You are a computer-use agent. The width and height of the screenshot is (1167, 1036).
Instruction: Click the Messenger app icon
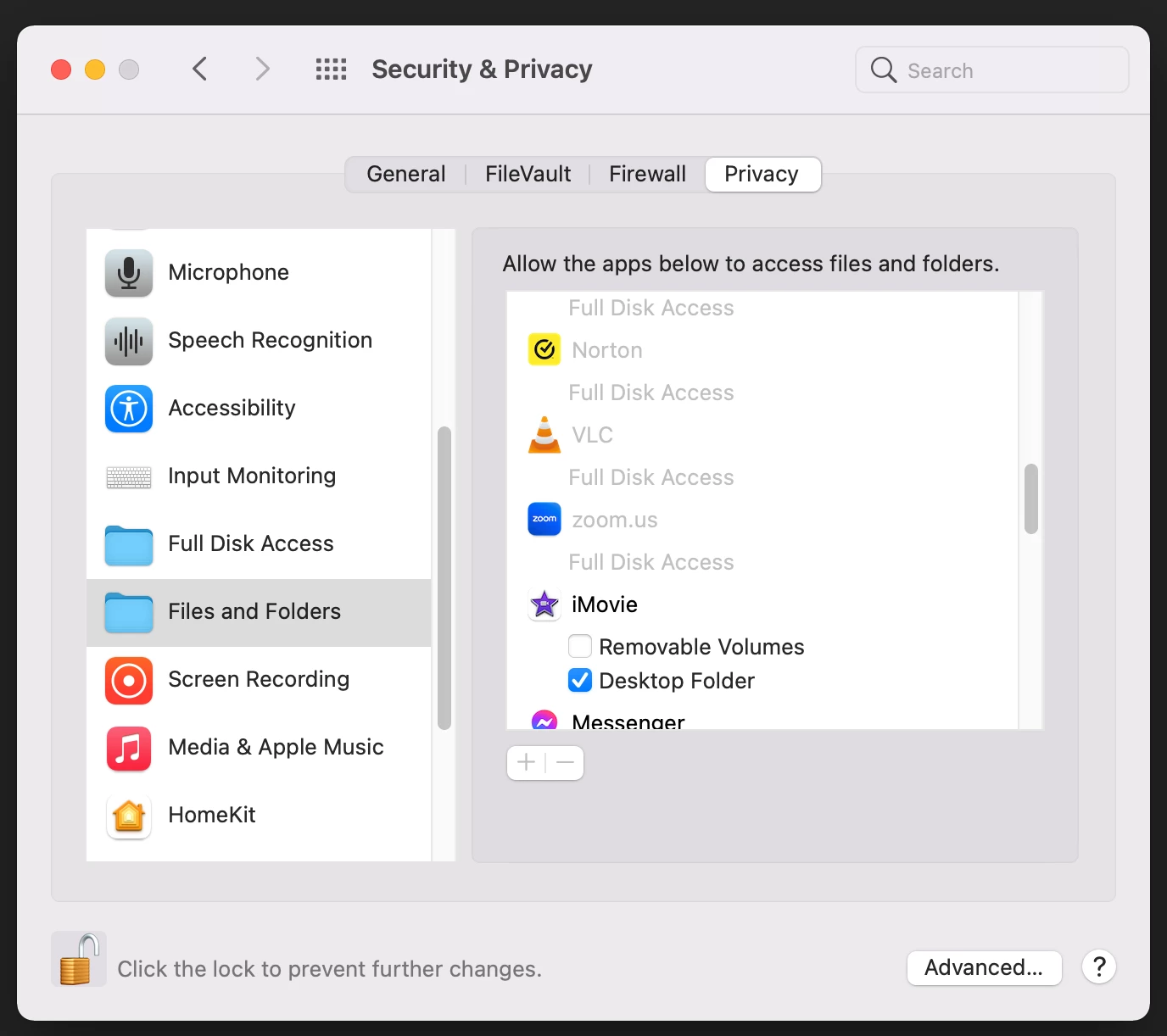tap(544, 720)
